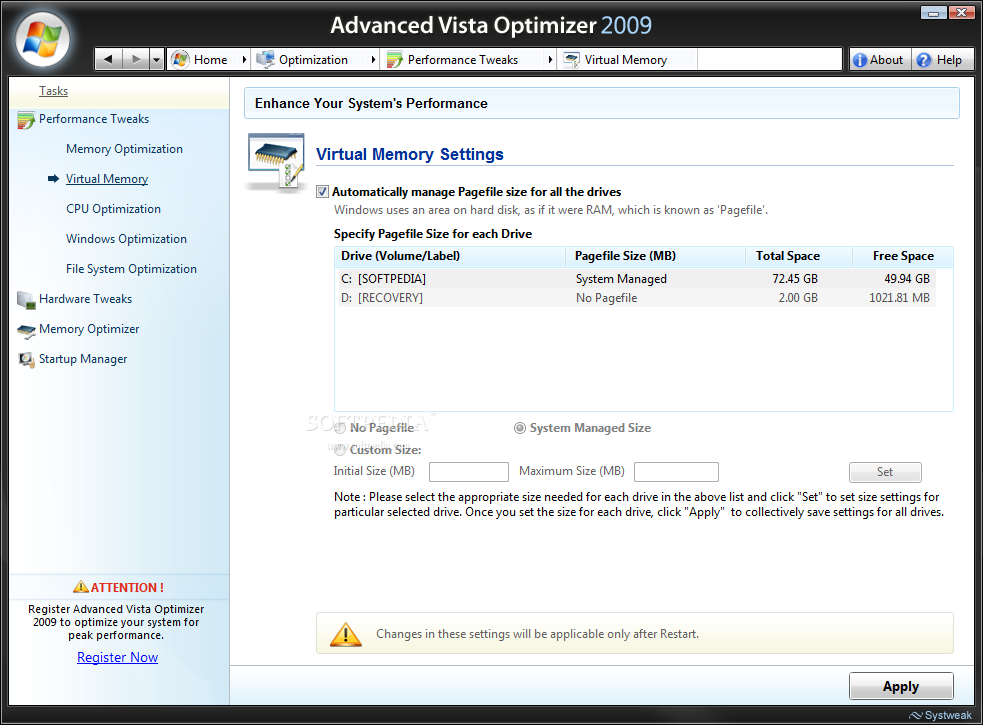Open the navigation history dropdown arrow

[156, 60]
